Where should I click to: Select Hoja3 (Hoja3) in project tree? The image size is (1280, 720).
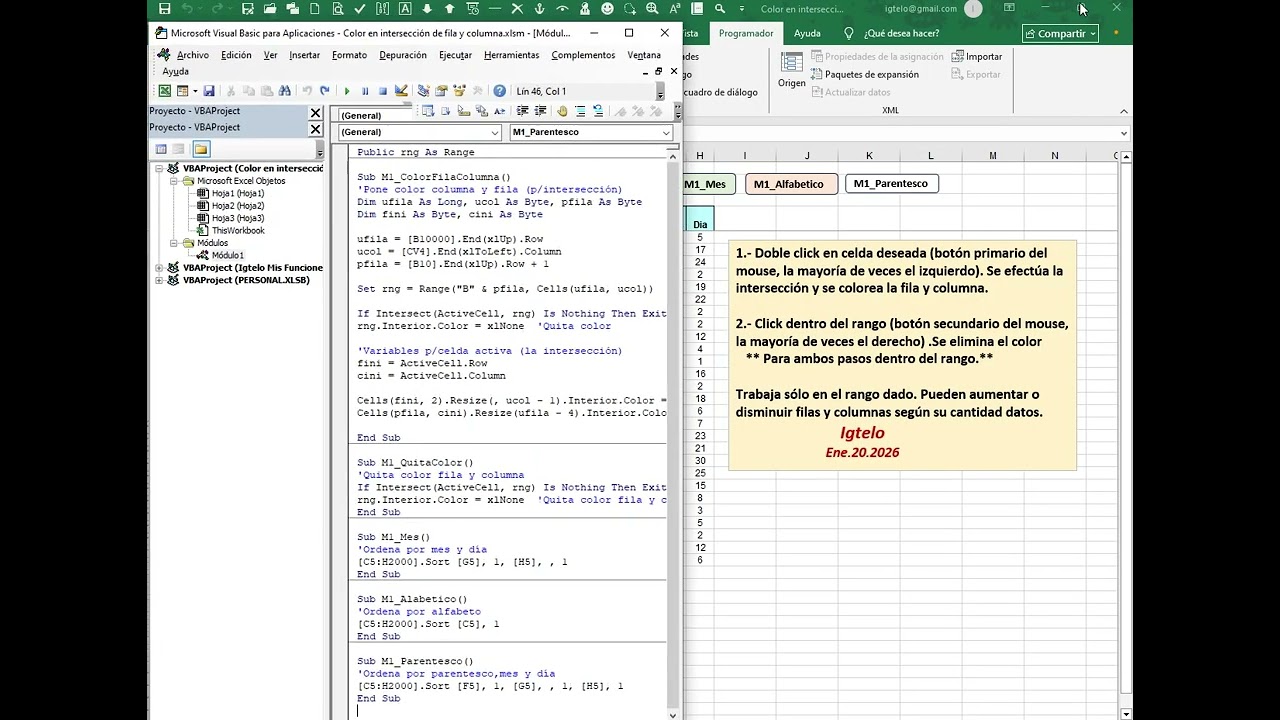(231, 218)
